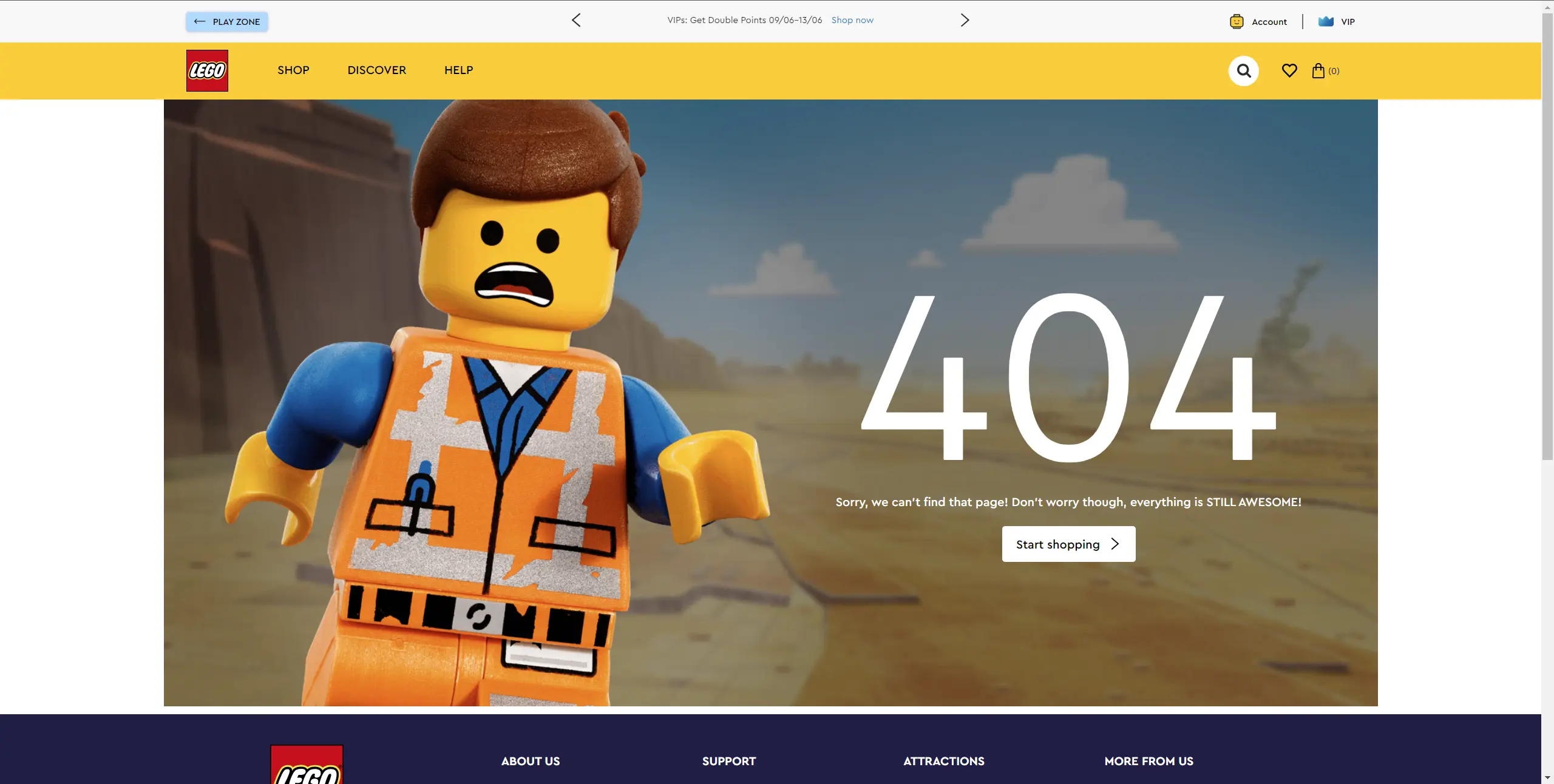The image size is (1554, 784).
Task: Show previous promo banner with left chevron
Action: (x=576, y=20)
